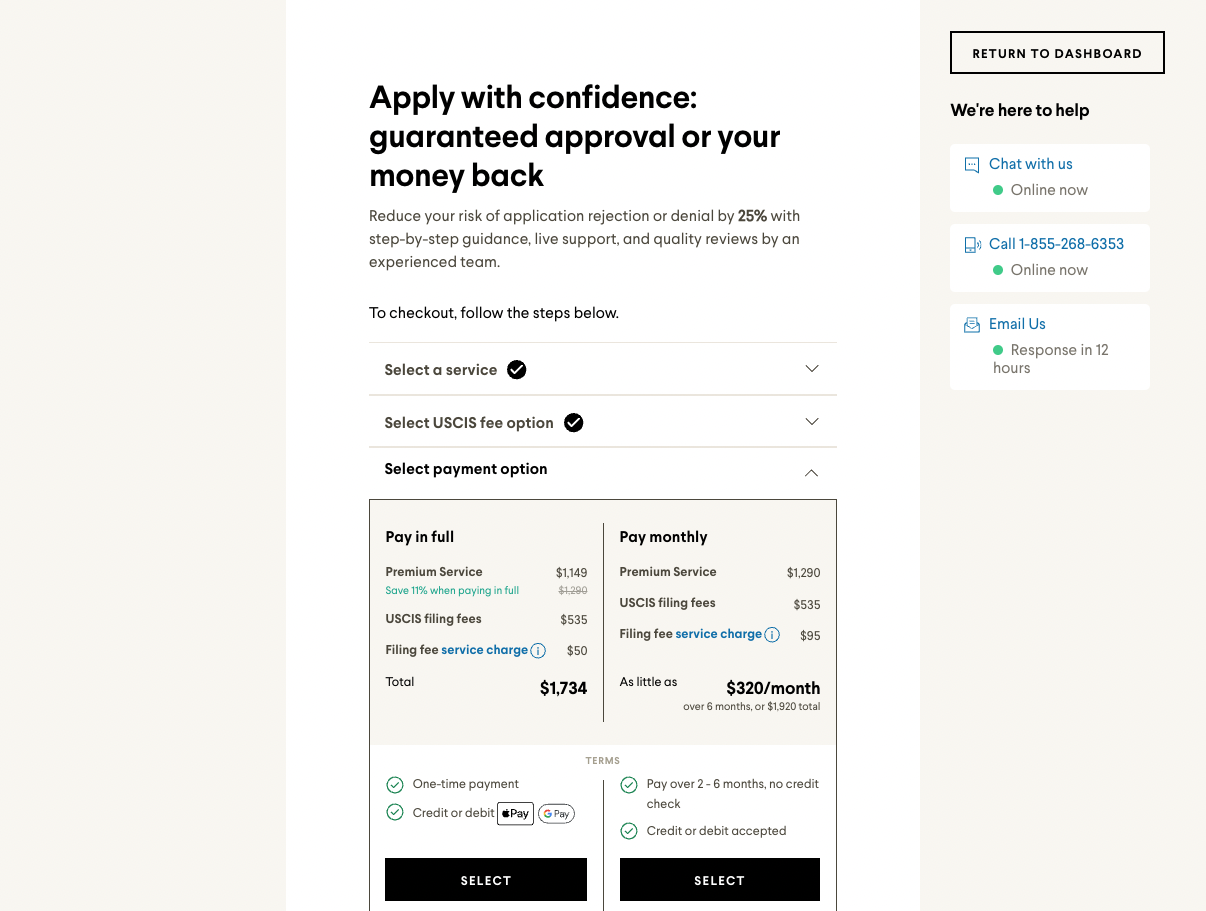Click the checkmark badge beside Select a service
1206x911 pixels.
click(516, 370)
